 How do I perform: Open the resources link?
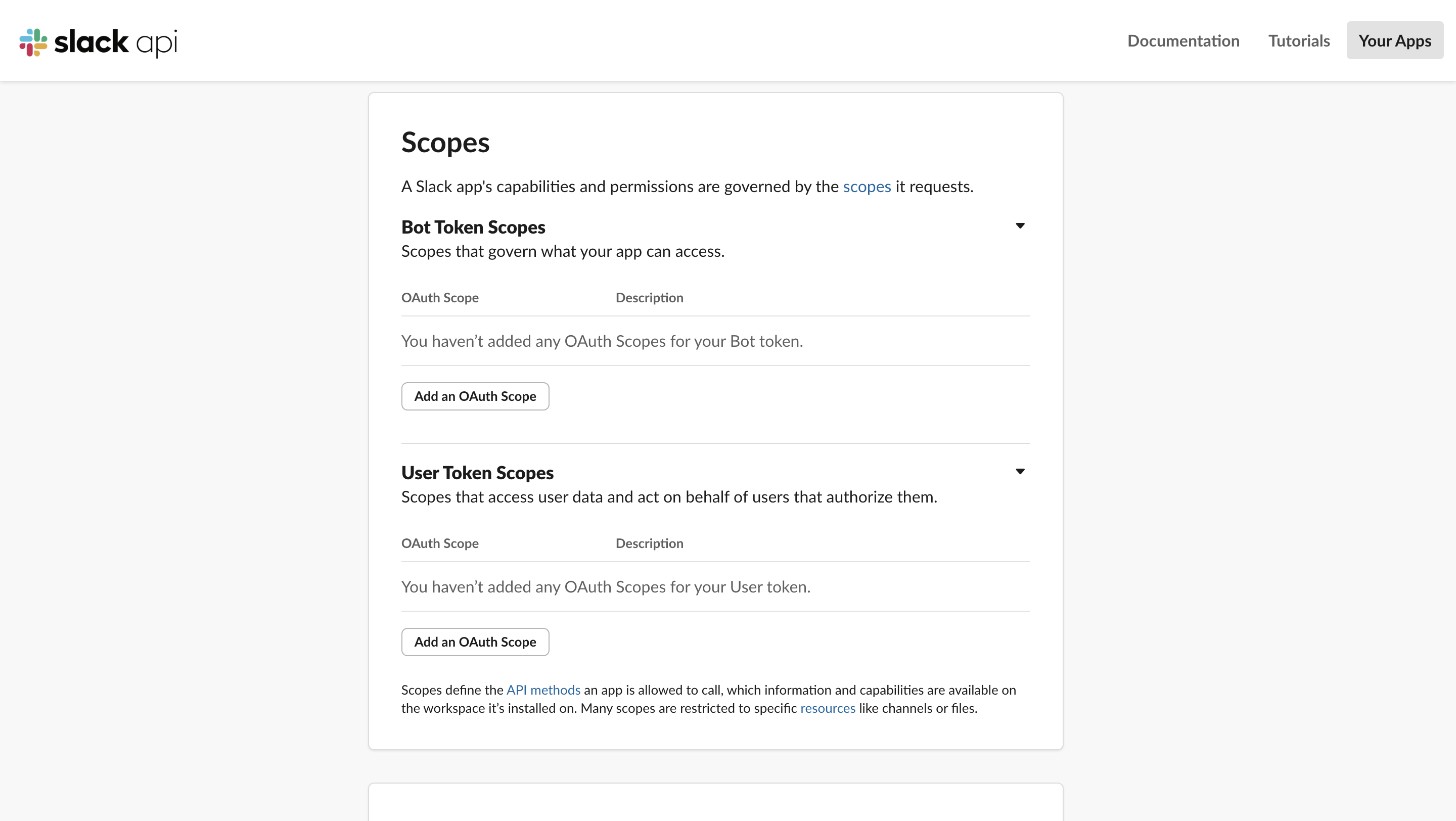(828, 708)
